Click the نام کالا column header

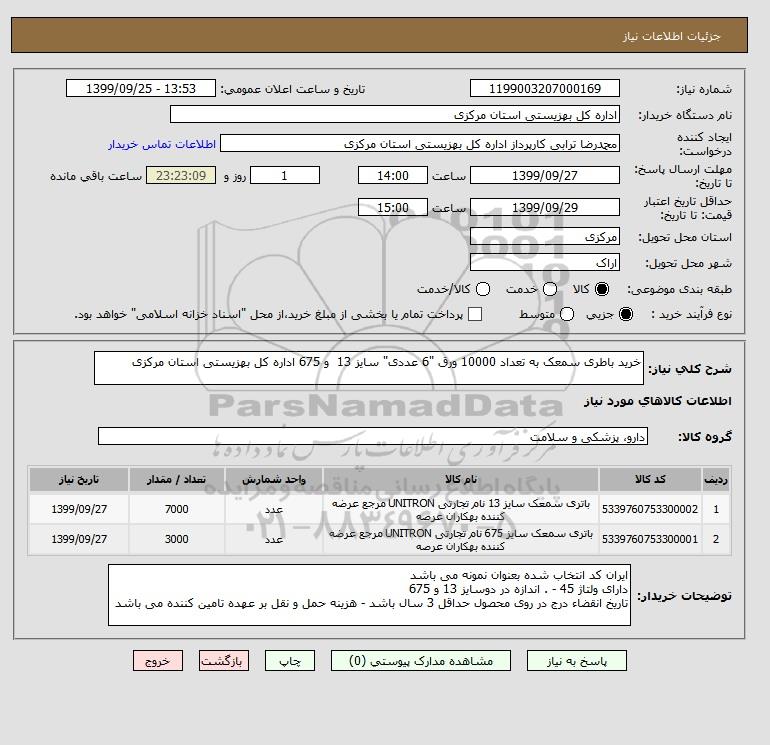coord(461,479)
